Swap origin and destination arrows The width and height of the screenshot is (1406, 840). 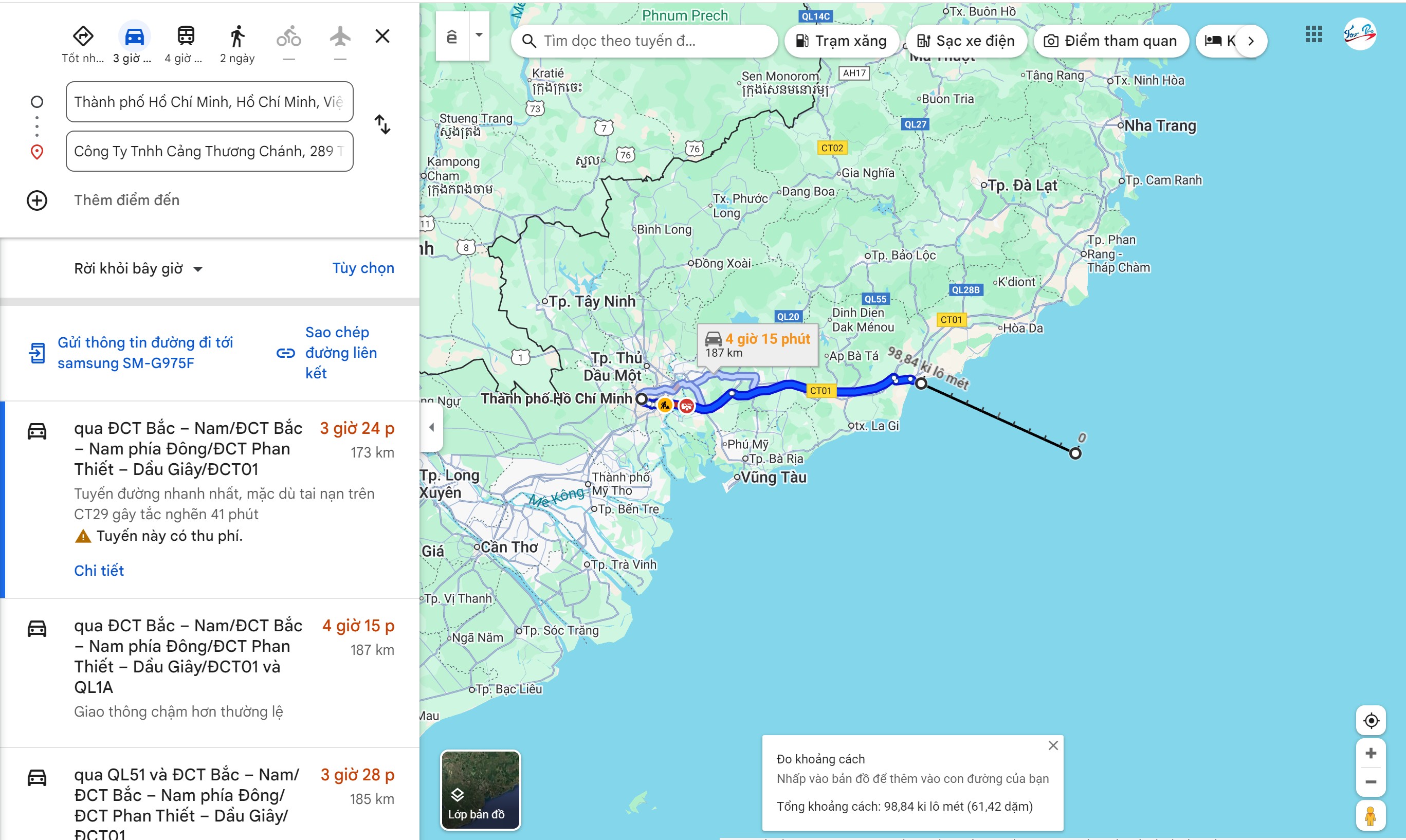382,124
